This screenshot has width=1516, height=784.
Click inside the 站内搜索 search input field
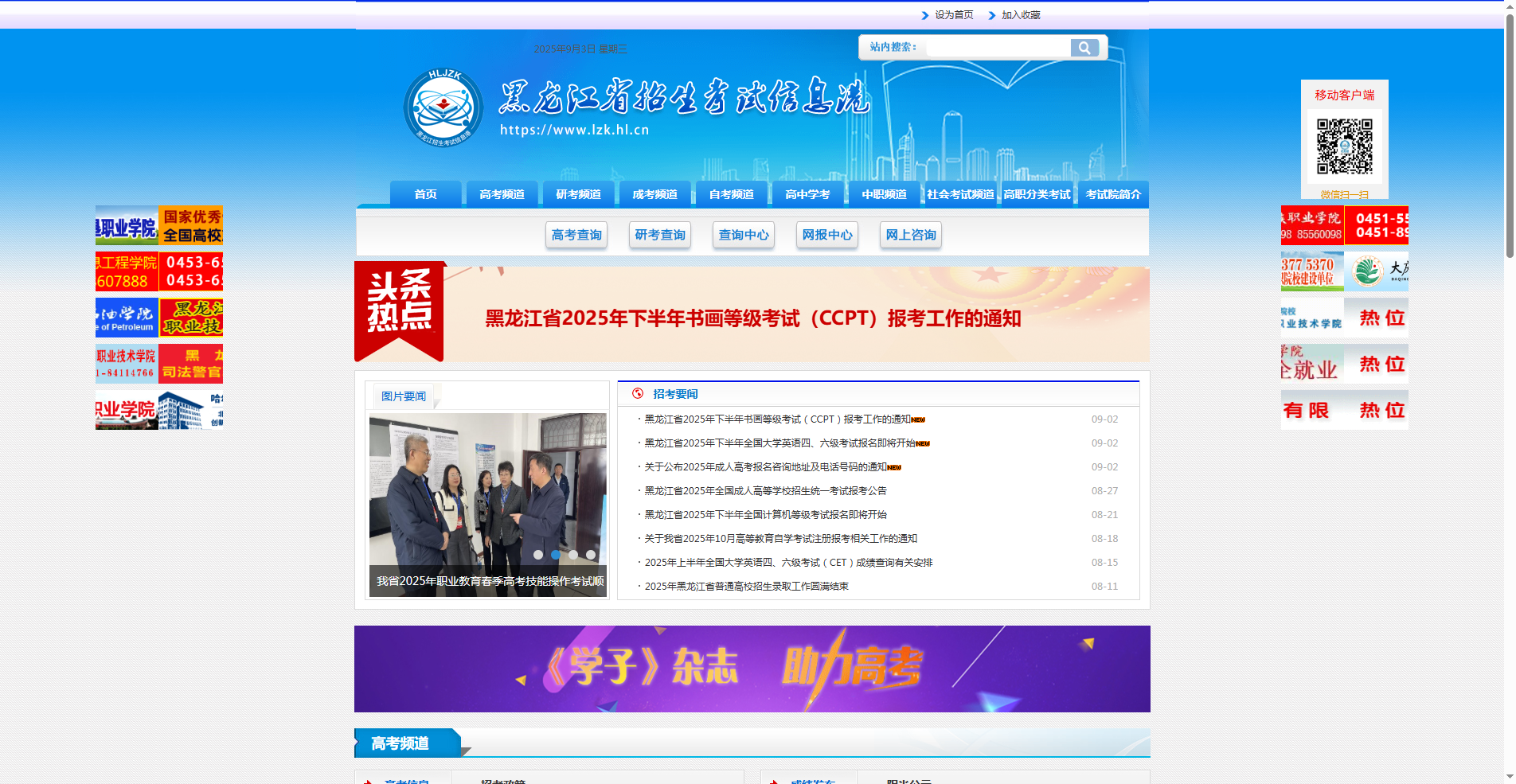[995, 47]
